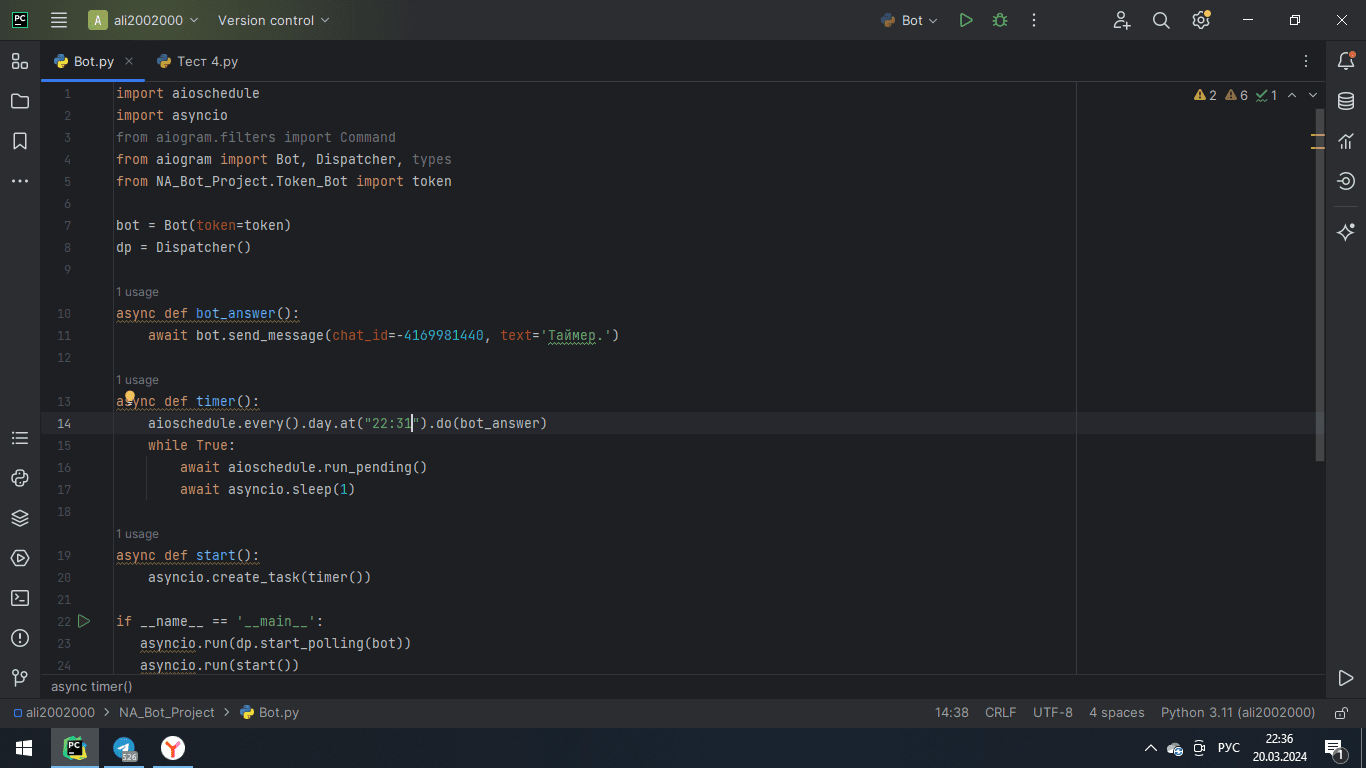Click the editor vertical scrollbar
Image resolution: width=1366 pixels, height=768 pixels.
tap(1319, 285)
